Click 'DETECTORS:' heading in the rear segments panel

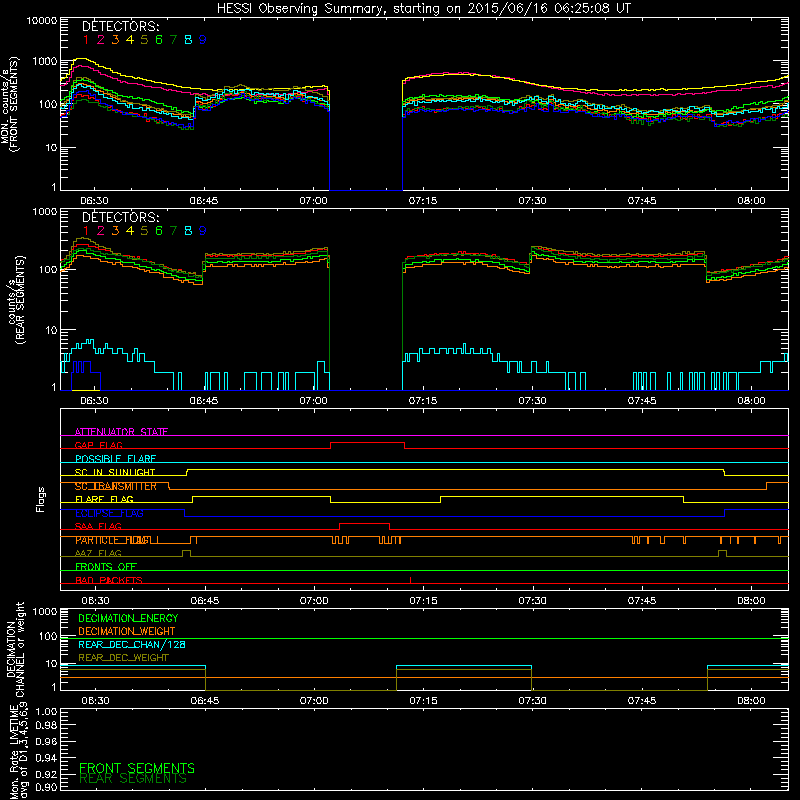tap(121, 217)
